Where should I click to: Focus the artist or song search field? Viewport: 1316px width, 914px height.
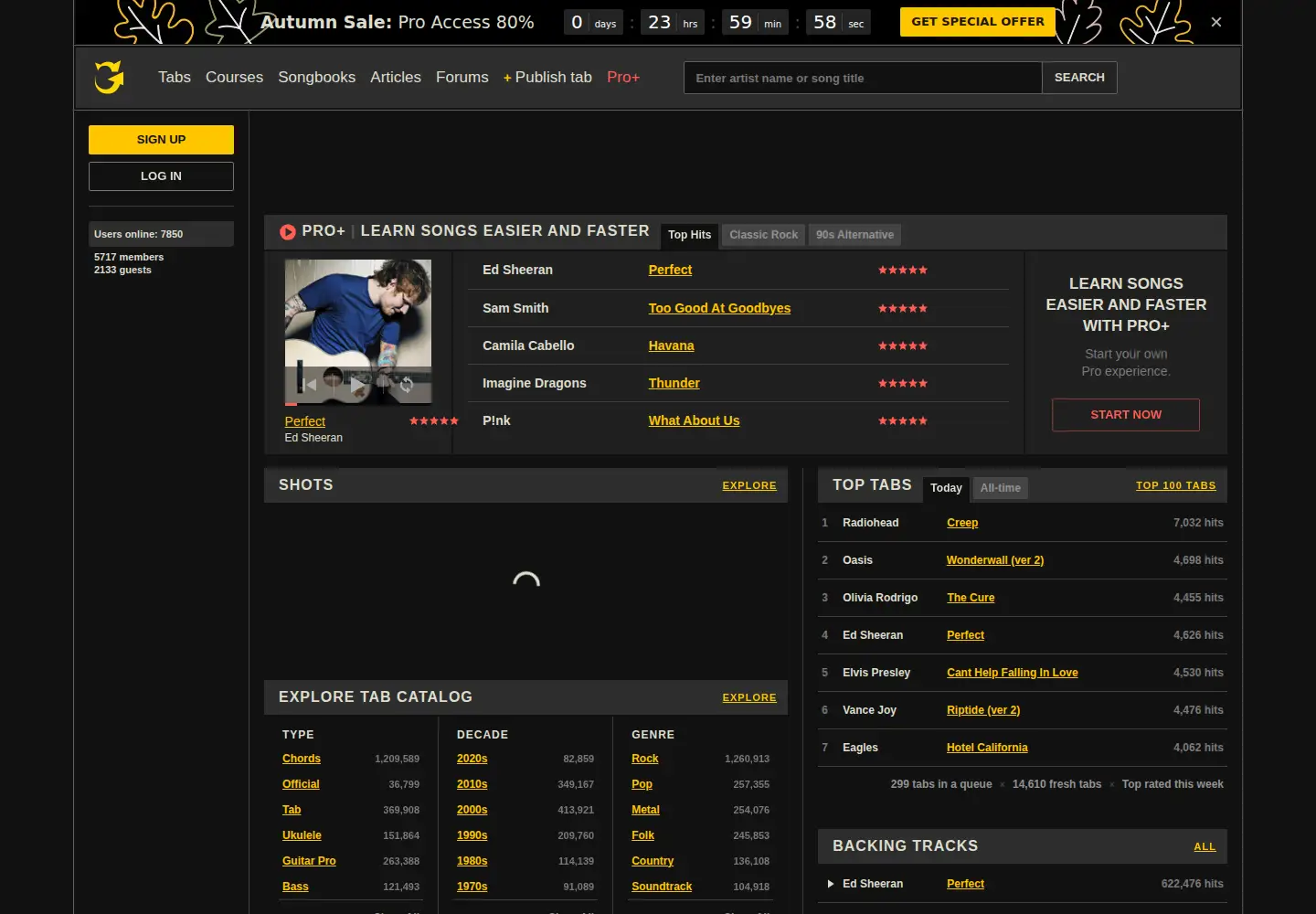click(863, 78)
